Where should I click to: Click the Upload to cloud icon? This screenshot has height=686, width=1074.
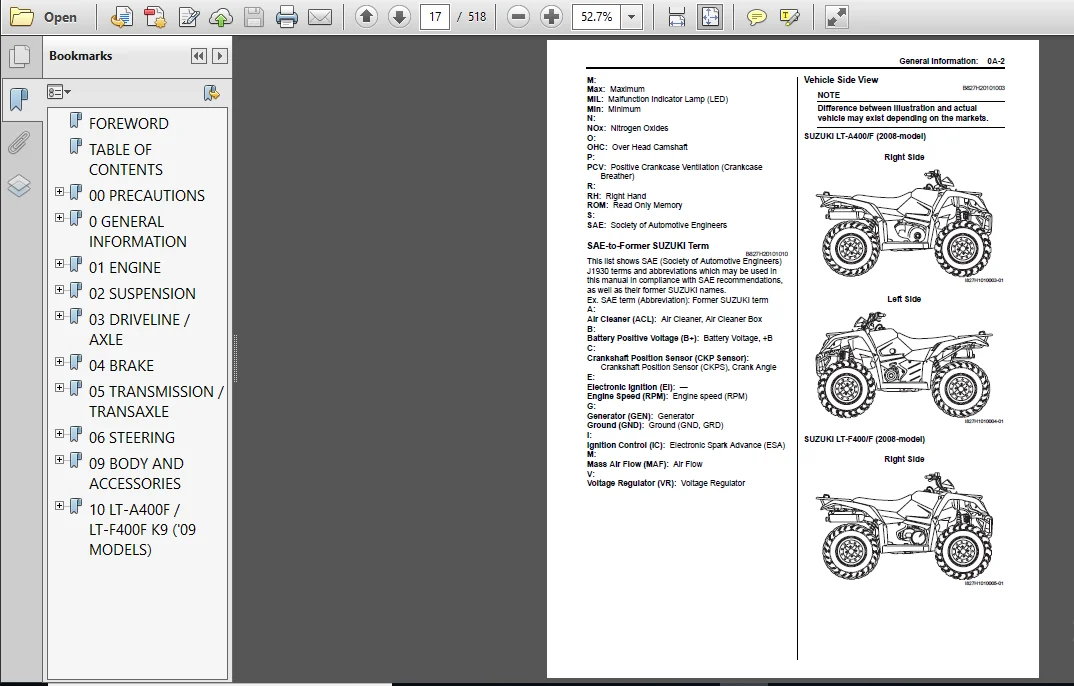coord(221,17)
